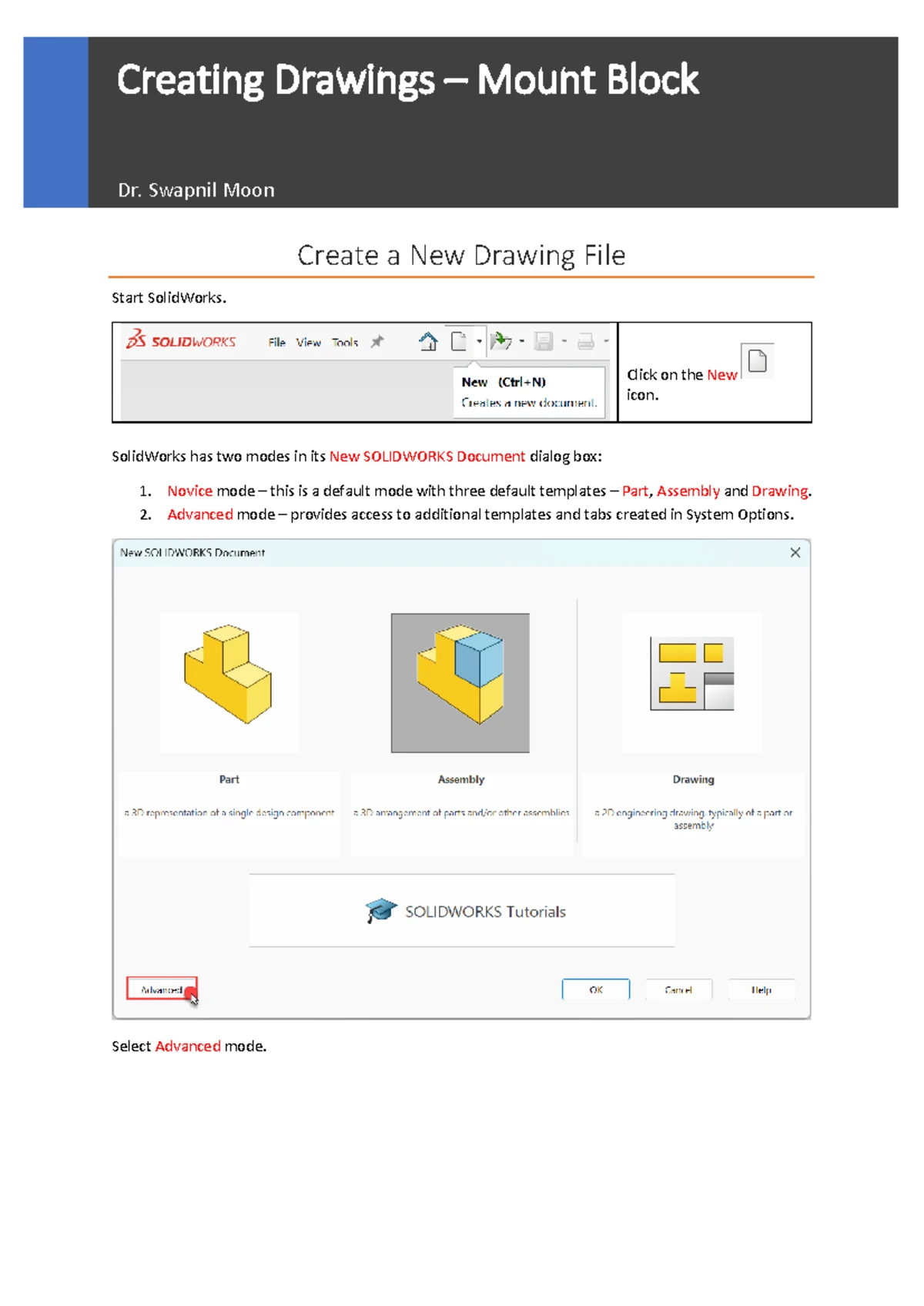This screenshot has width=924, height=1306.
Task: Click the "New (Ctrl+N)" tooltip text
Action: click(504, 382)
